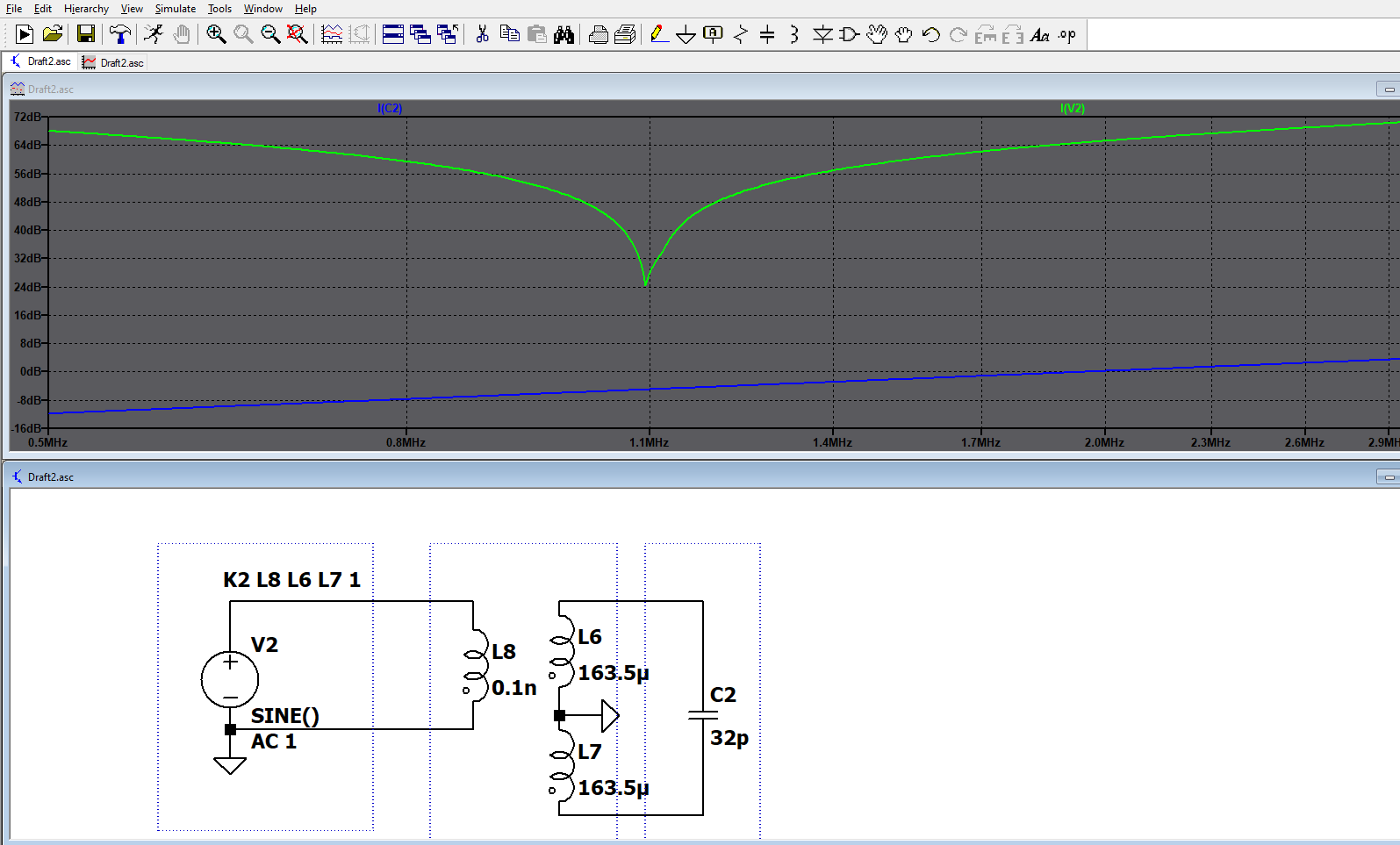Viewport: 1400px width, 845px height.
Task: Open the Tools menu
Action: (219, 9)
